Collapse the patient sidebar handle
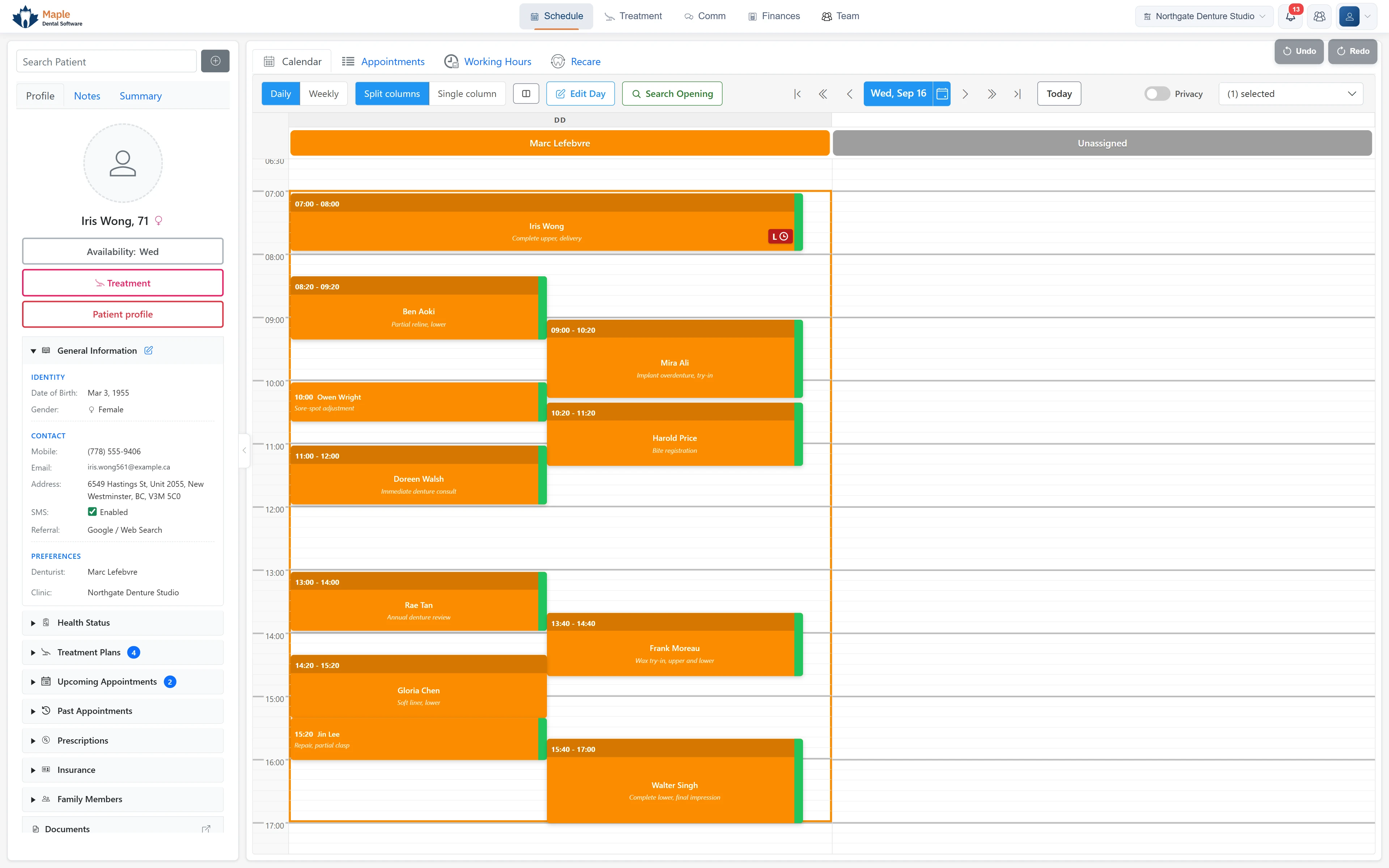This screenshot has height=868, width=1389. point(244,451)
